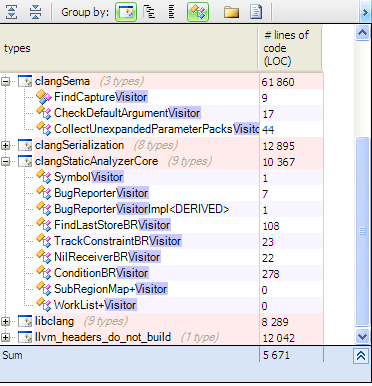Expand the llvm_headers_do_not_build node
The height and width of the screenshot is (386, 372).
[5, 337]
